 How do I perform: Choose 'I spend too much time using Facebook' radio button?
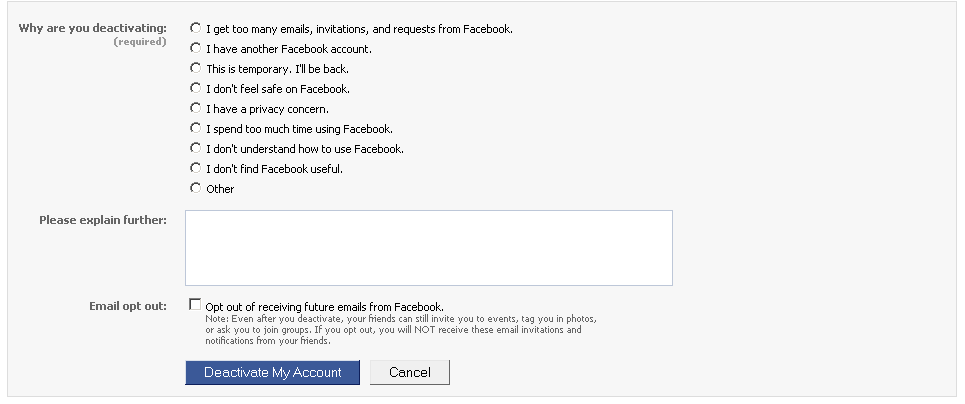(x=196, y=128)
